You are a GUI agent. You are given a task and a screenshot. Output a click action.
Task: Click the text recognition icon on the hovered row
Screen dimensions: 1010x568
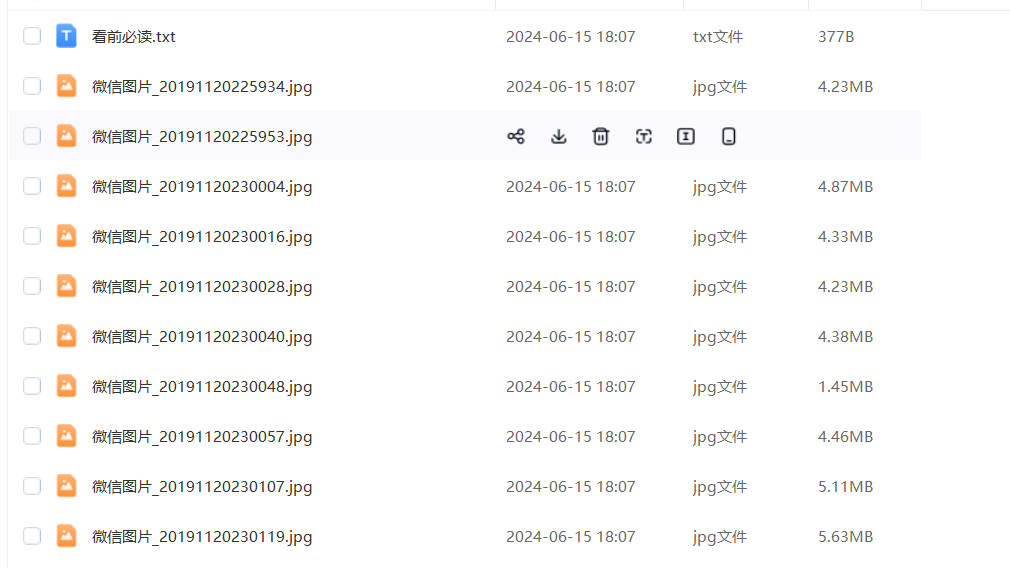point(643,137)
